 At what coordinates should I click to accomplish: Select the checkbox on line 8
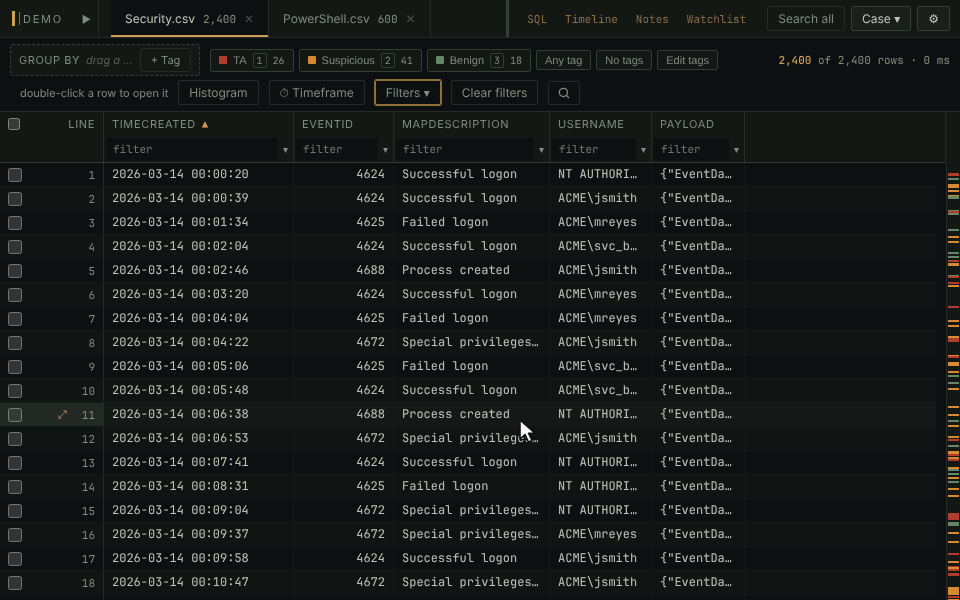15,343
